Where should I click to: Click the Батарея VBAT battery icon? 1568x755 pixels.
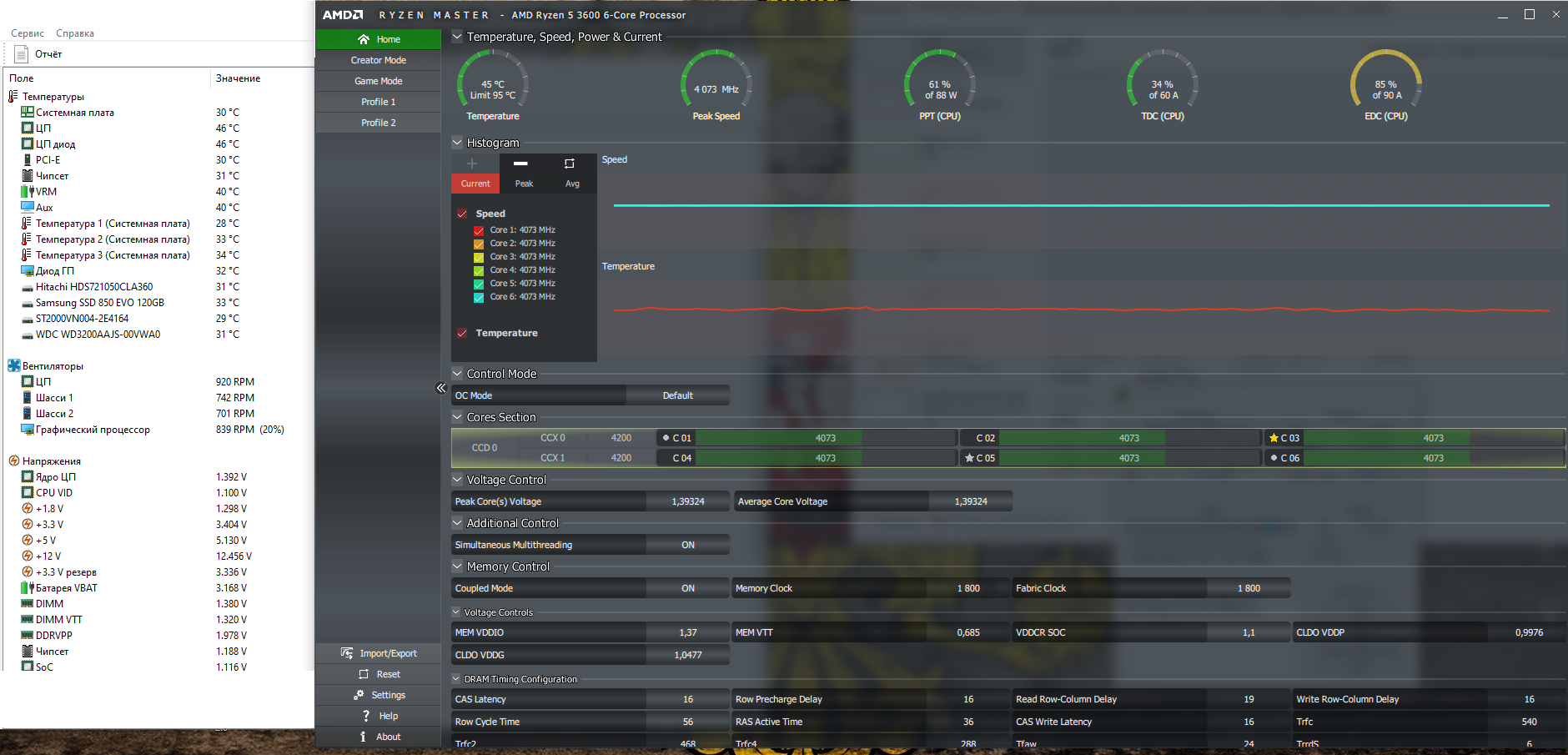click(28, 588)
